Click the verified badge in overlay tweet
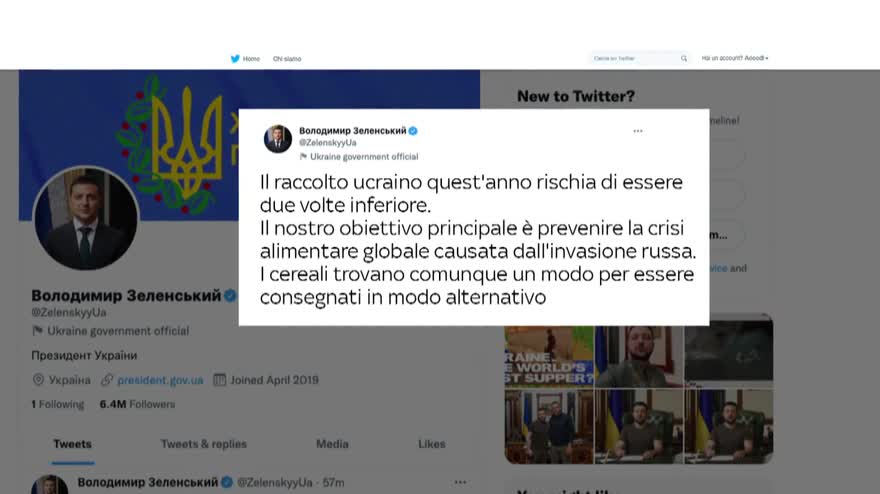 pos(413,131)
